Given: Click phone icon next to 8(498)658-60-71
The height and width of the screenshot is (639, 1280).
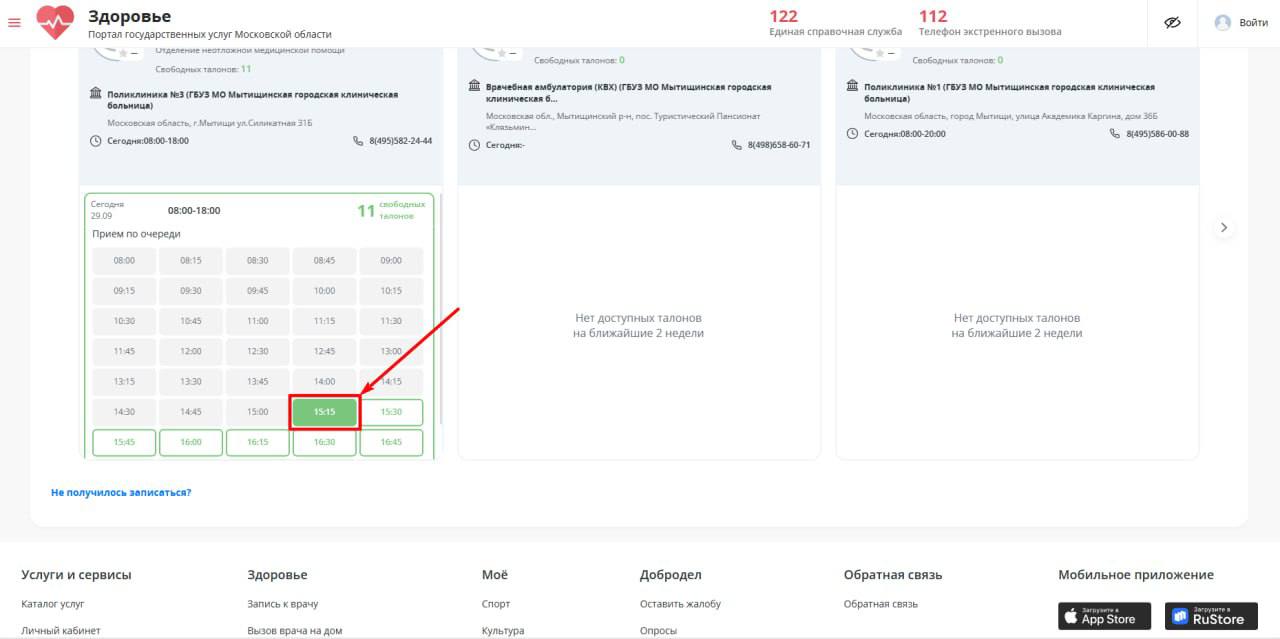Looking at the screenshot, I should [737, 145].
